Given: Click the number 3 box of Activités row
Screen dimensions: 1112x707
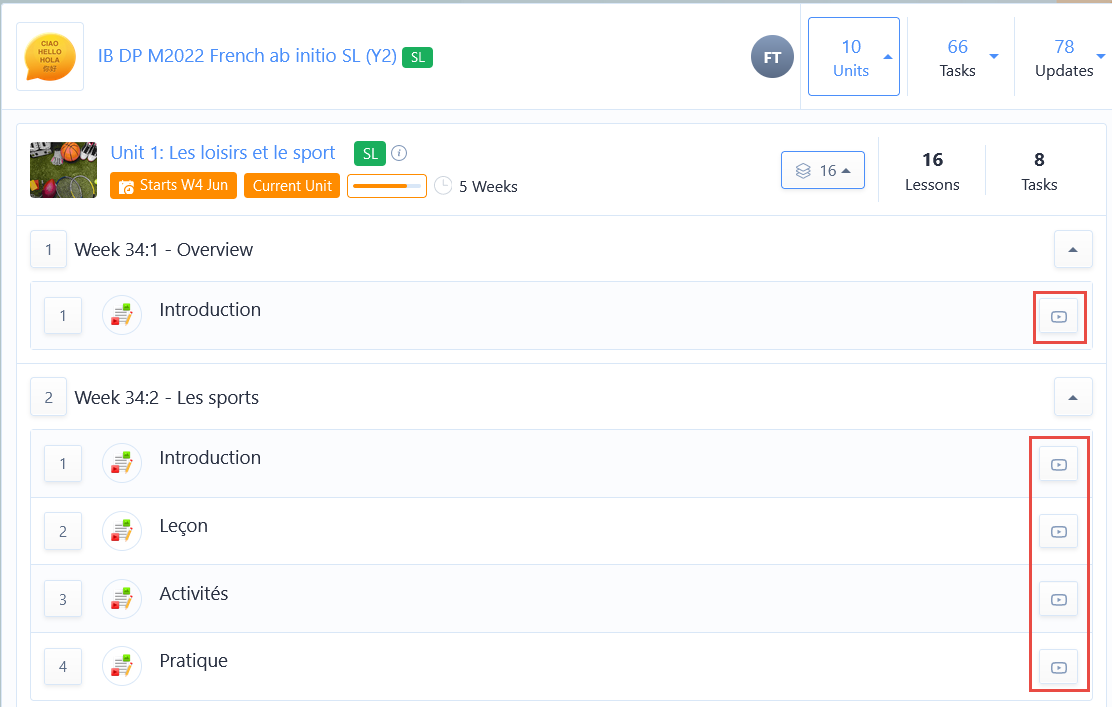Looking at the screenshot, I should click(x=63, y=599).
